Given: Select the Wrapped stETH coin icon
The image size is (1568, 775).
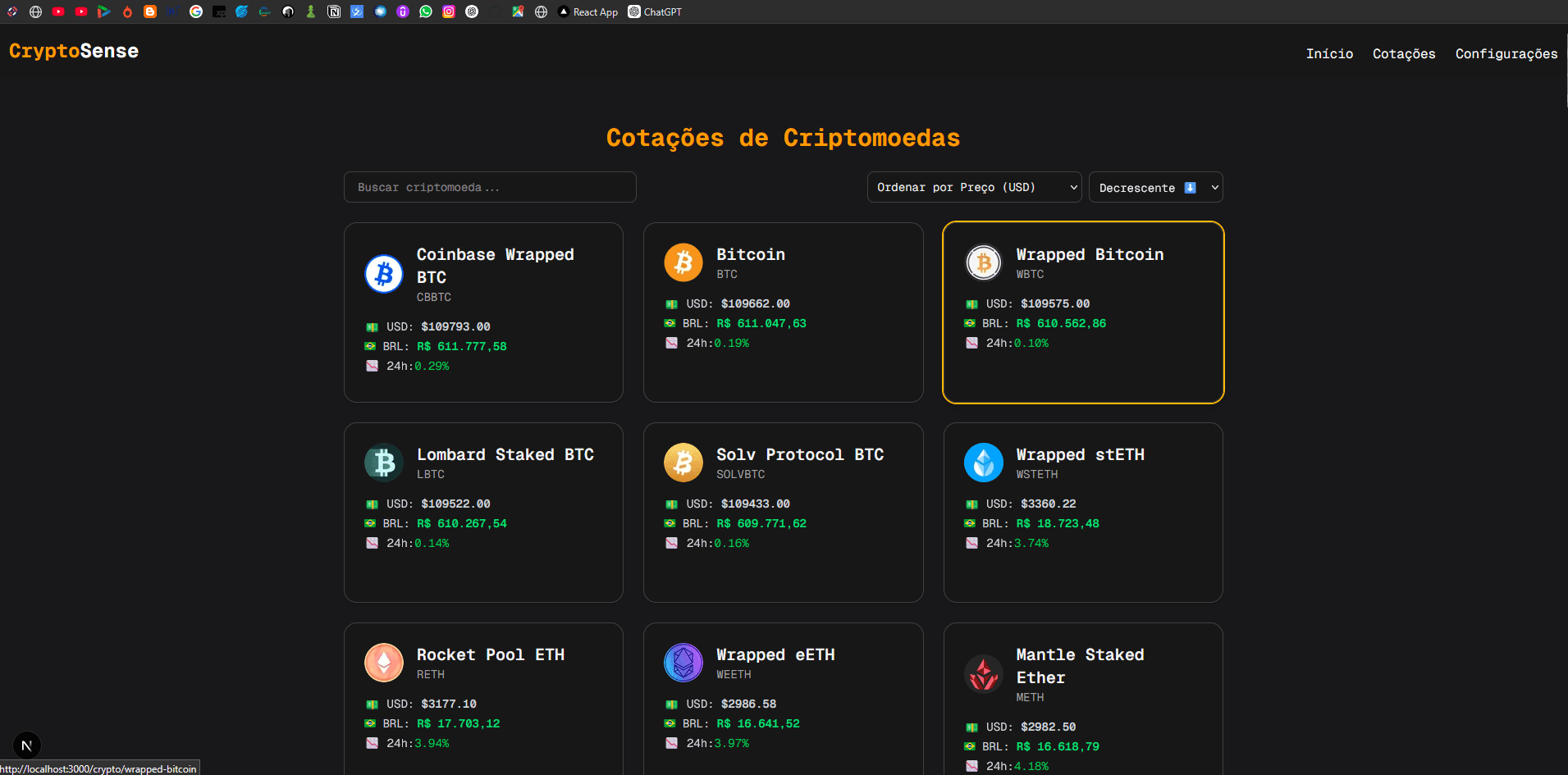Looking at the screenshot, I should pos(983,463).
